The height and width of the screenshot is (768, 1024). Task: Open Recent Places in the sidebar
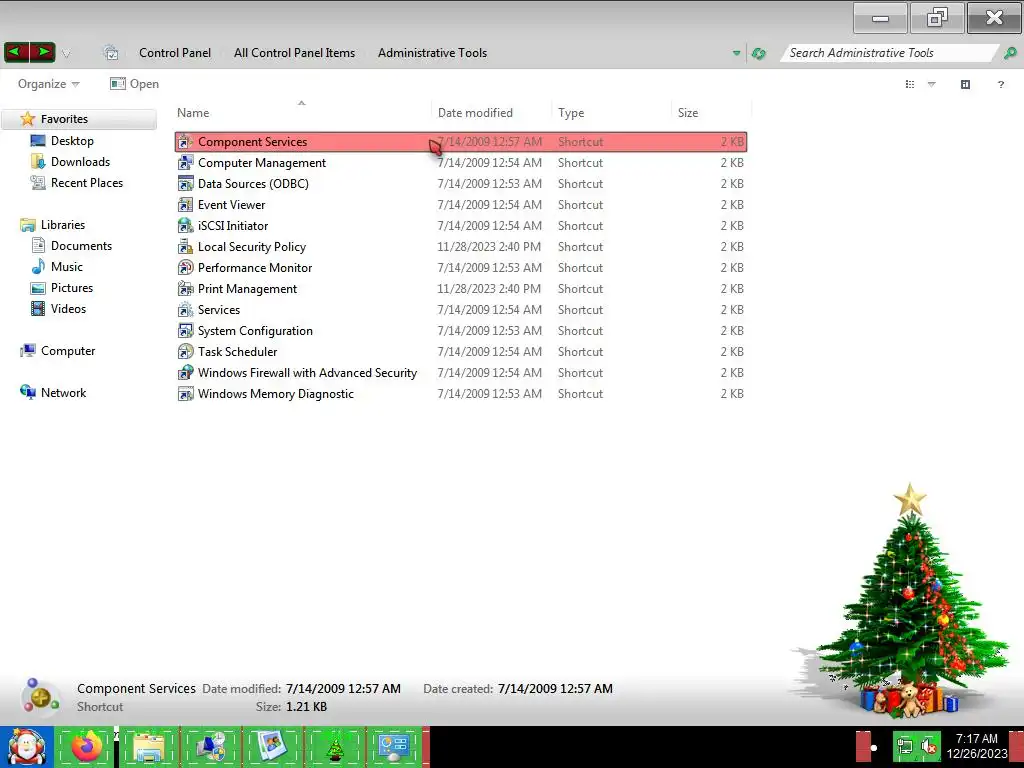87,183
